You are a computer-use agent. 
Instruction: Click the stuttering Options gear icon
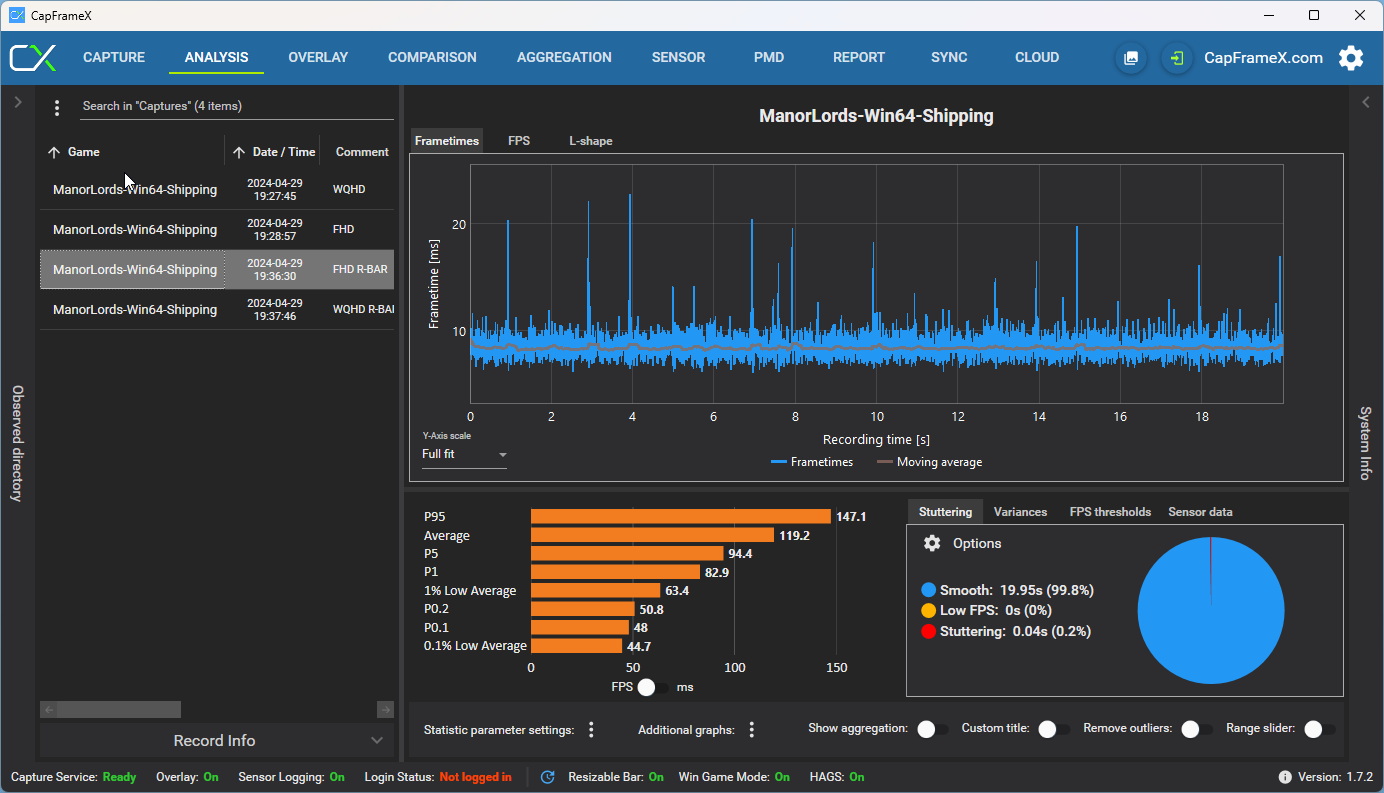(932, 543)
